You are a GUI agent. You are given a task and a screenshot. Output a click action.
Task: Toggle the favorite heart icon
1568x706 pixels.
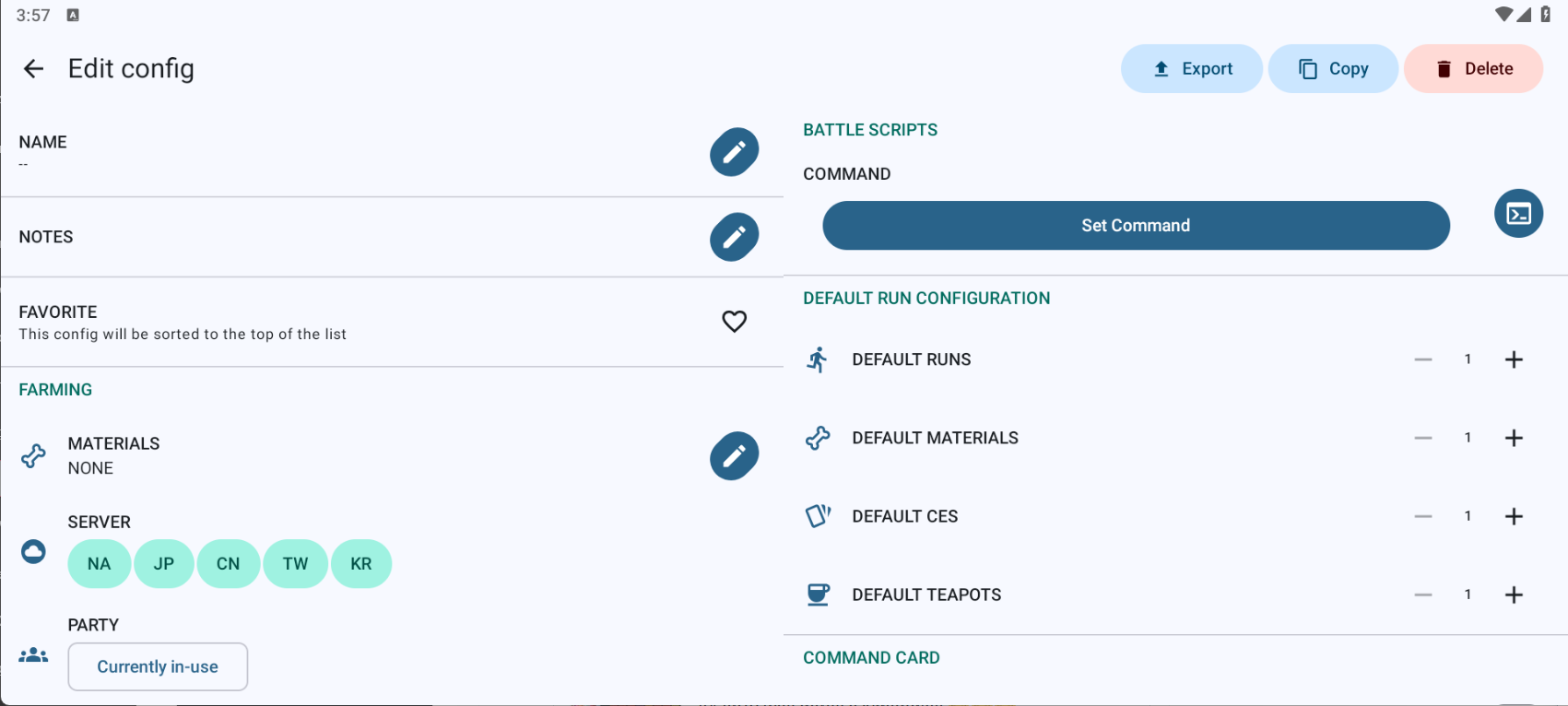coord(734,322)
